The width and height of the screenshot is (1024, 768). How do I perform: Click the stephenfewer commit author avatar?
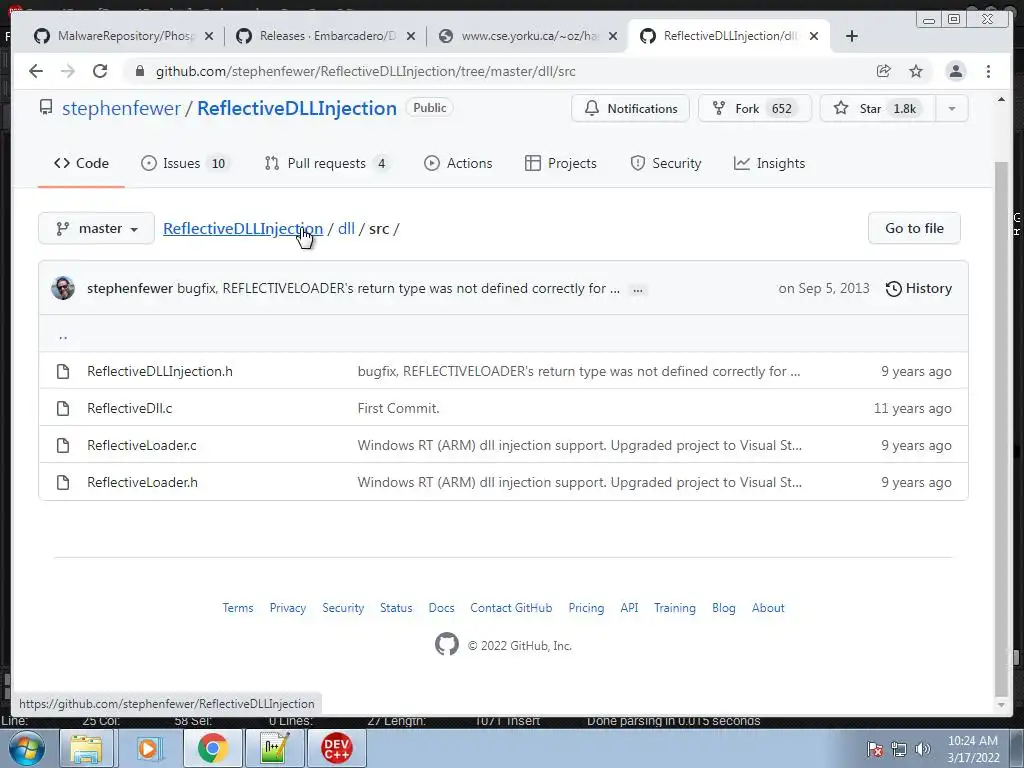click(x=63, y=288)
